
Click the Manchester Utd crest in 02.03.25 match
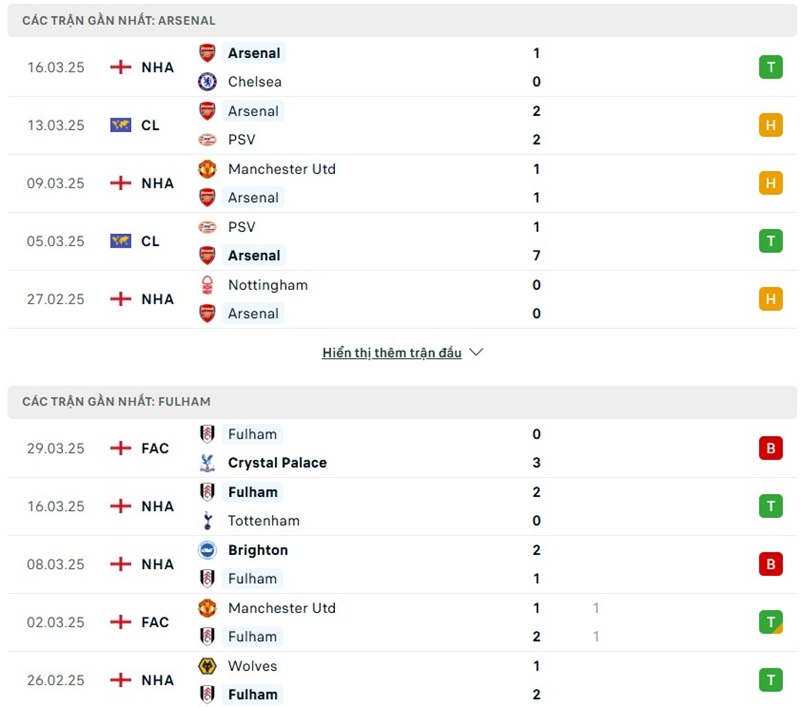pos(207,608)
